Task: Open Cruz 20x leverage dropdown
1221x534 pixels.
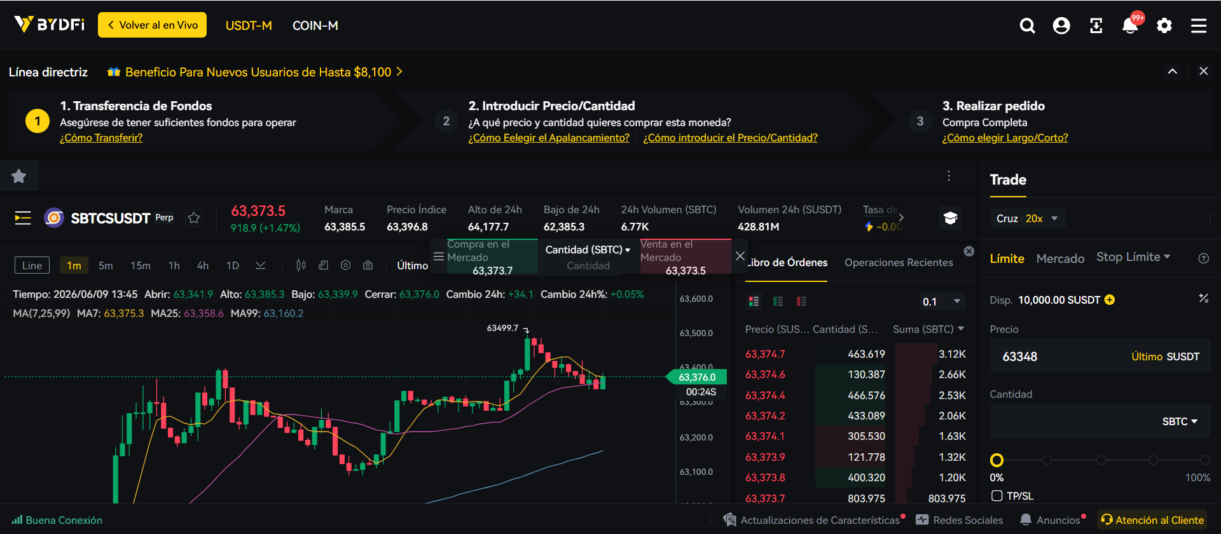Action: point(1028,218)
